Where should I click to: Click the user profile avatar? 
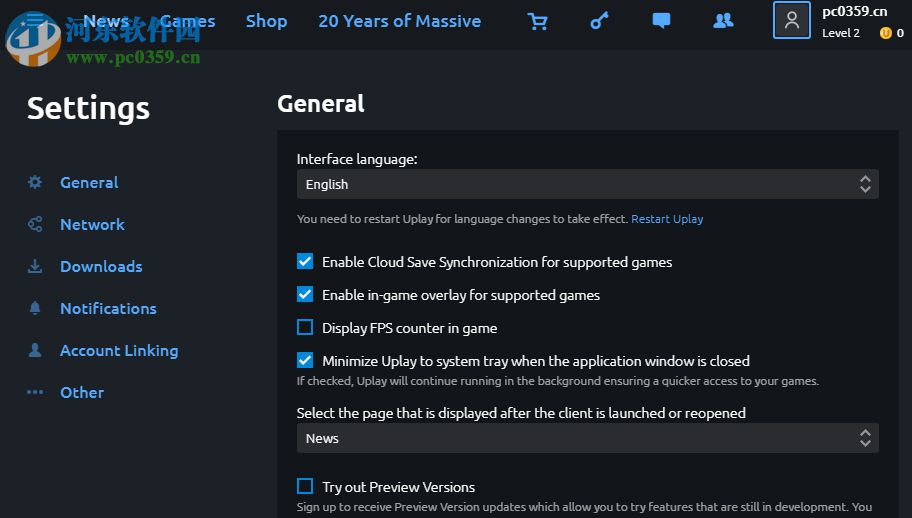click(791, 21)
